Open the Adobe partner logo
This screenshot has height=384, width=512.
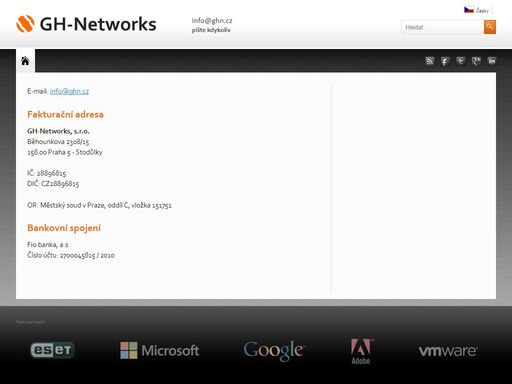[361, 351]
